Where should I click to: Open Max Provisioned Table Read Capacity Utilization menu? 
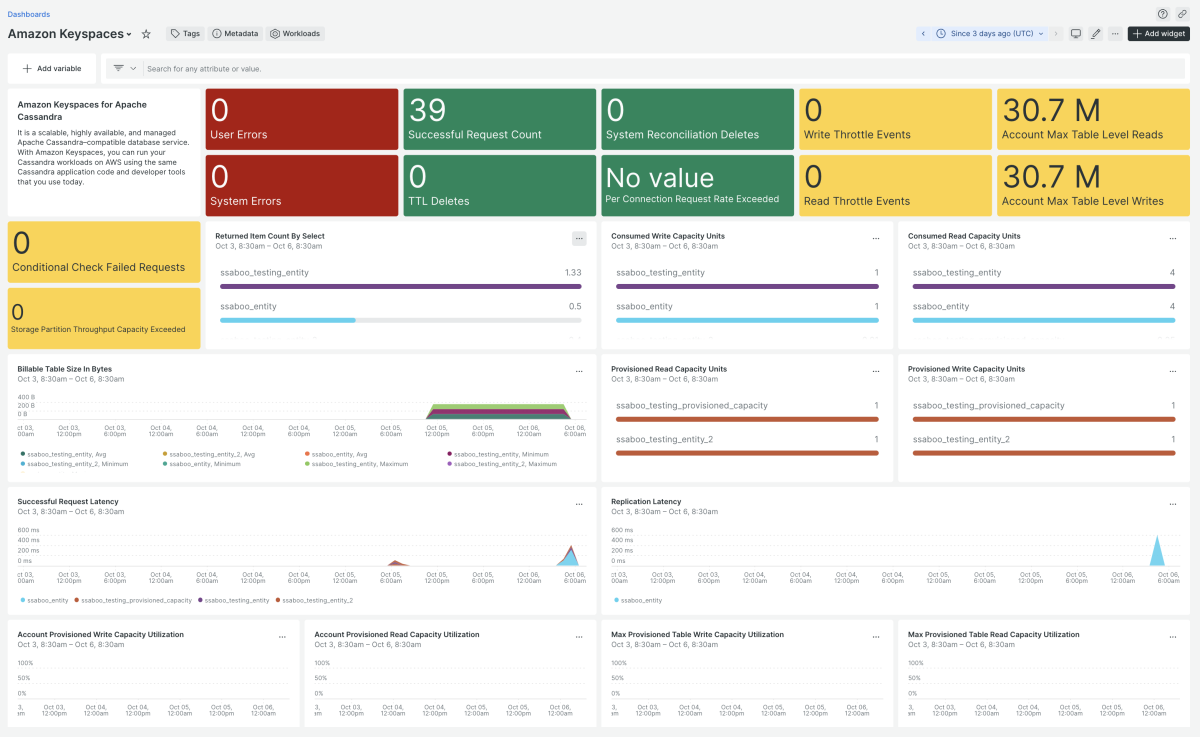1173,636
